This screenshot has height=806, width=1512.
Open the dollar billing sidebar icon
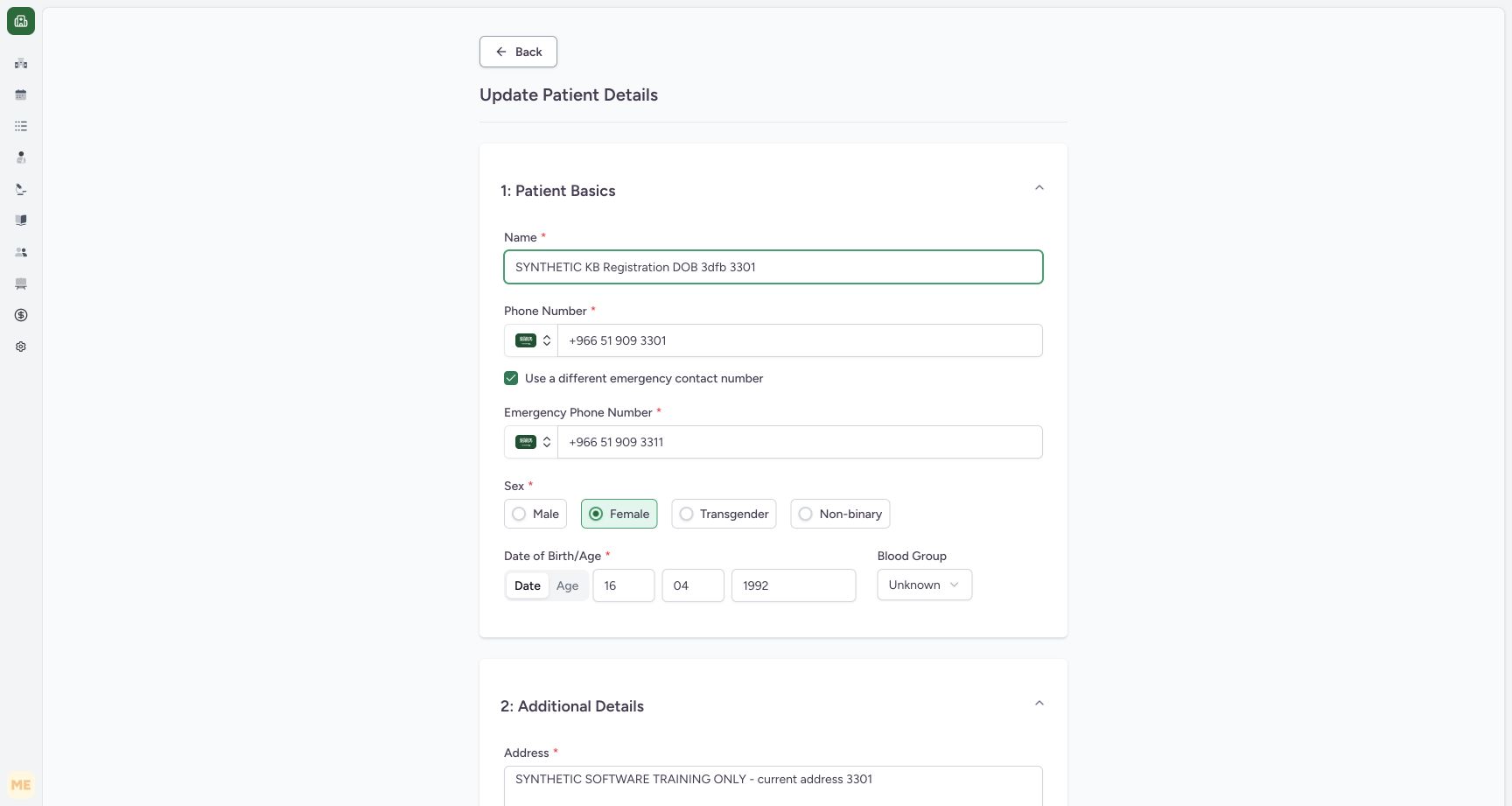(x=21, y=315)
